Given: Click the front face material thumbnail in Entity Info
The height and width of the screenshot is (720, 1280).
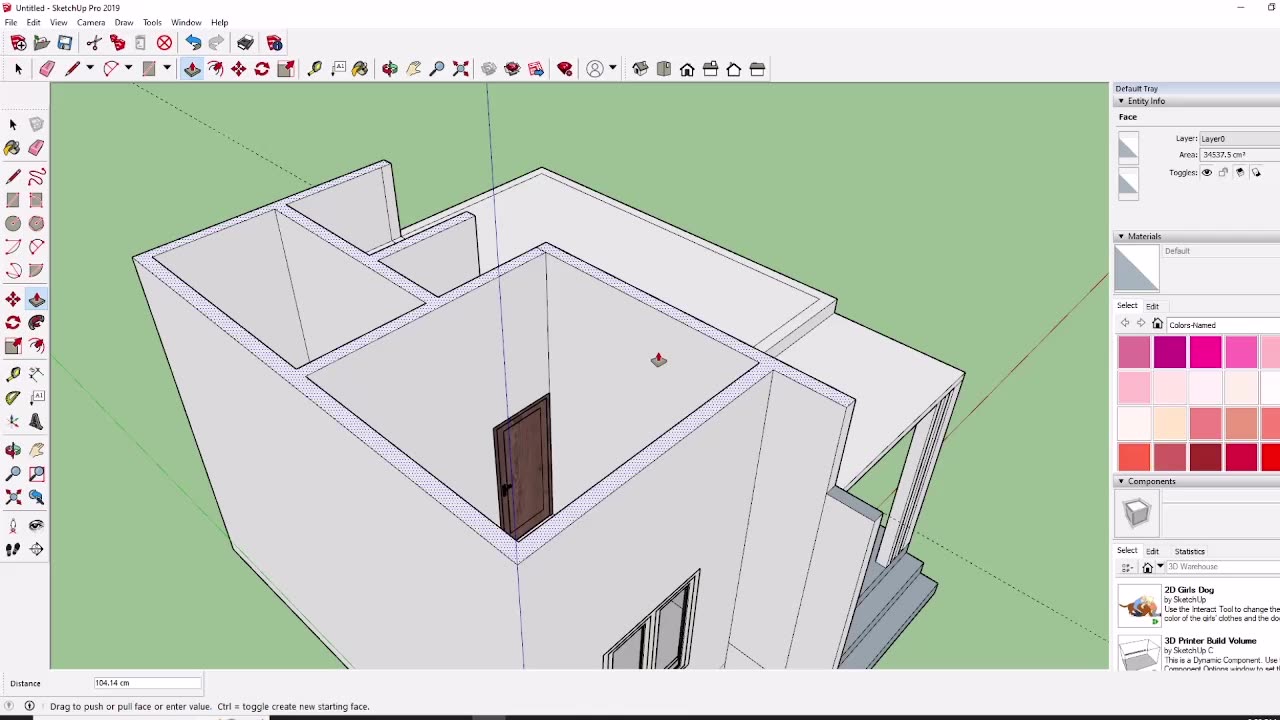Looking at the screenshot, I should [1128, 148].
